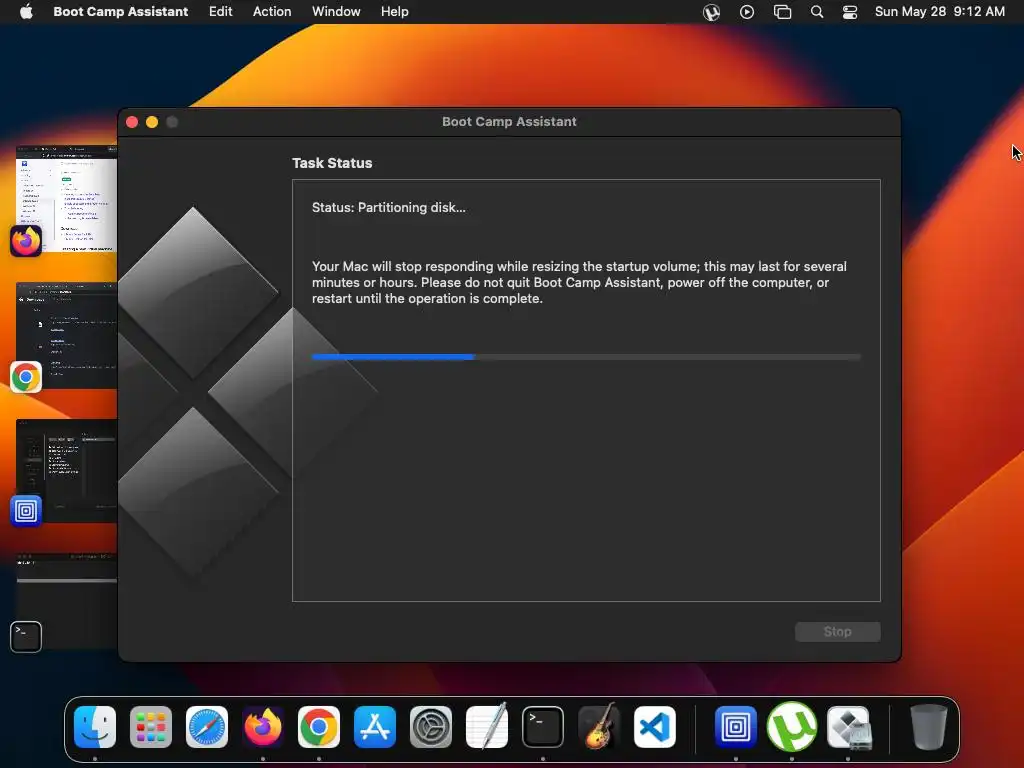
Task: Select the Terminal Stage Manager thumbnail
Action: (66, 601)
